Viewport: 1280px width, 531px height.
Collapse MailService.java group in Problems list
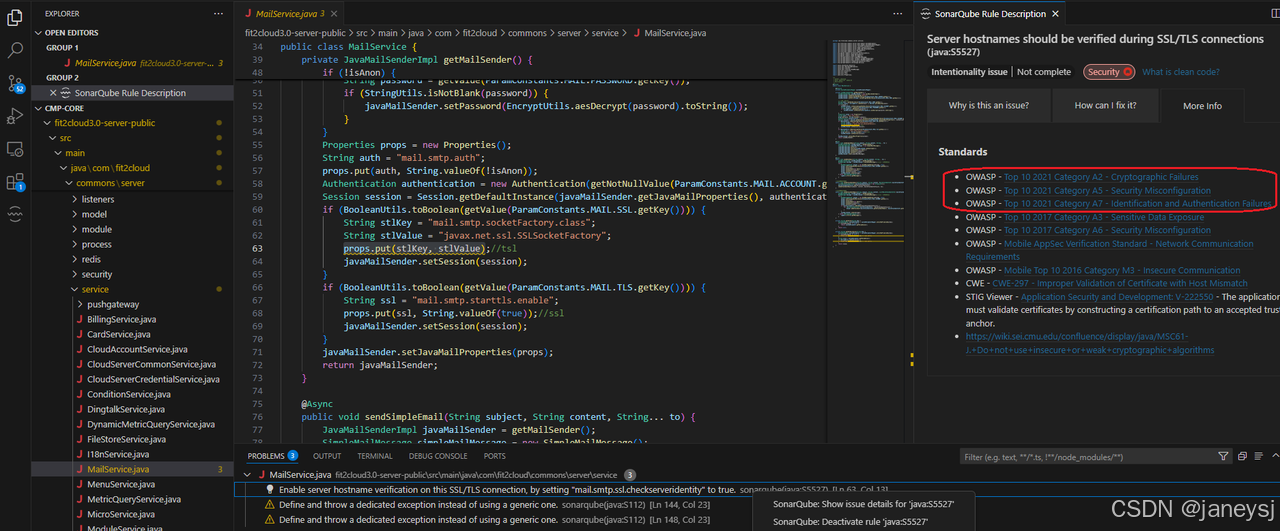[248, 475]
